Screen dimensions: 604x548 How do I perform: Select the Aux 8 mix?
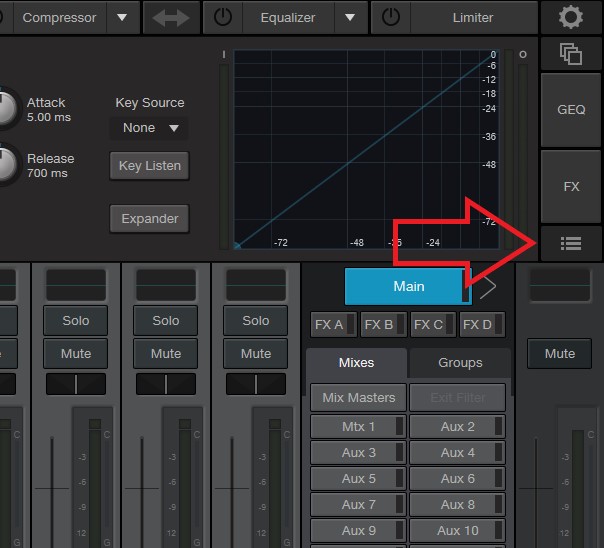click(458, 504)
